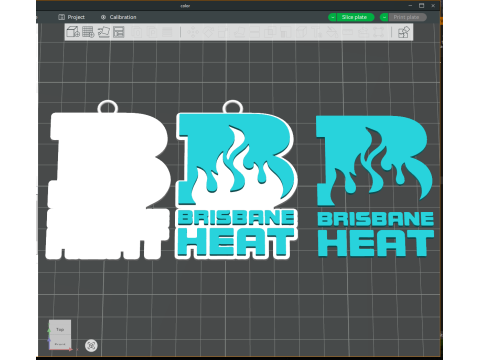The image size is (480, 360).
Task: Click the Add plate icon
Action: [88, 32]
